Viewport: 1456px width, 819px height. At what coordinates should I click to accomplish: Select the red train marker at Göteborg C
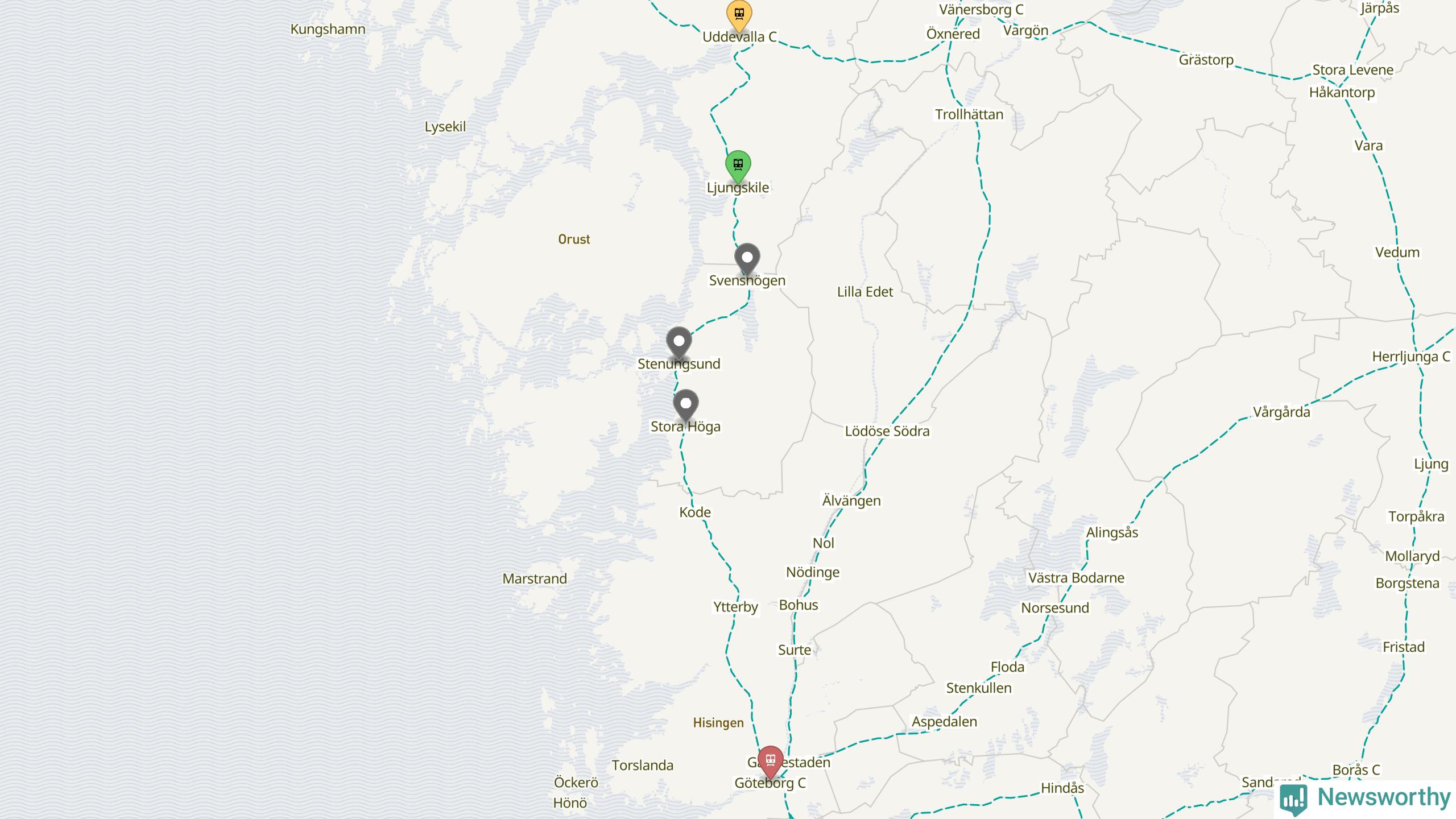tap(770, 762)
